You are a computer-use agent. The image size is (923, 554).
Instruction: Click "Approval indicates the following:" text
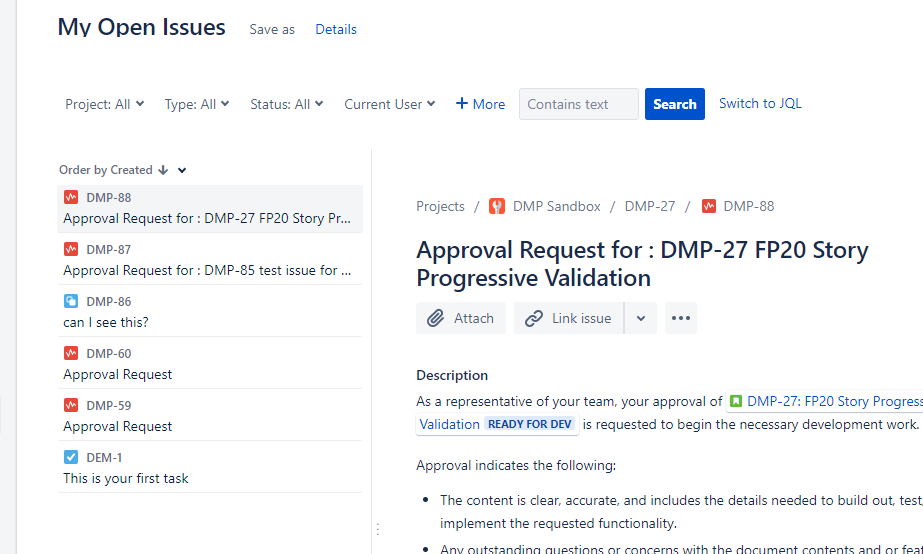pyautogui.click(x=516, y=466)
